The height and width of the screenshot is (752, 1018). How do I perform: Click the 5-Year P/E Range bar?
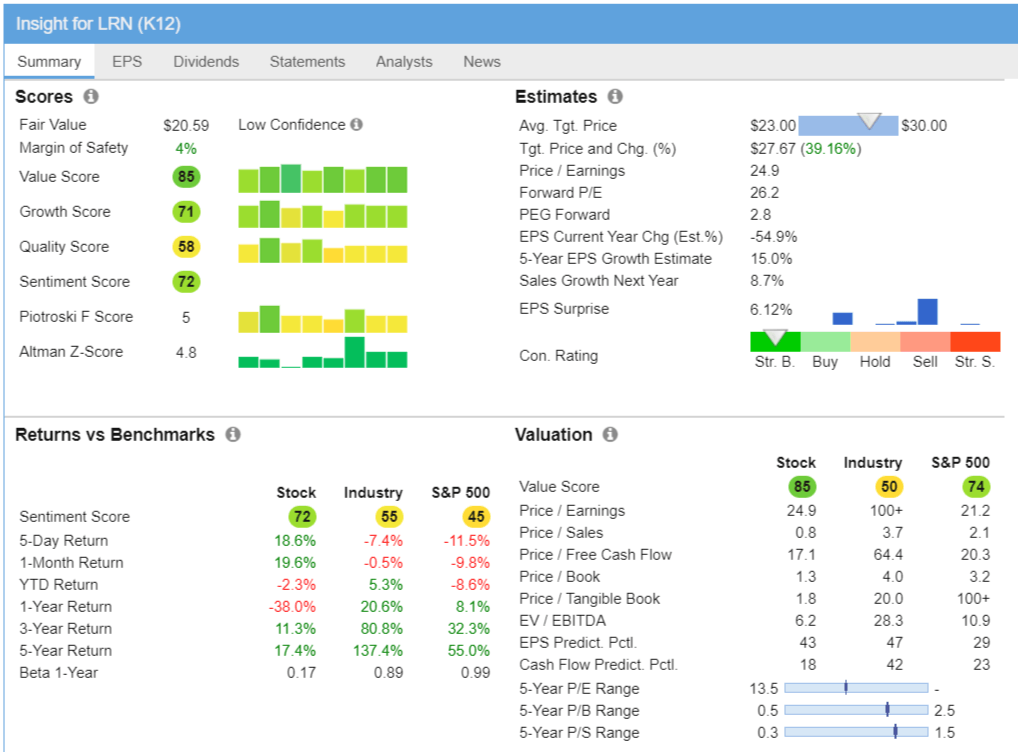[856, 688]
